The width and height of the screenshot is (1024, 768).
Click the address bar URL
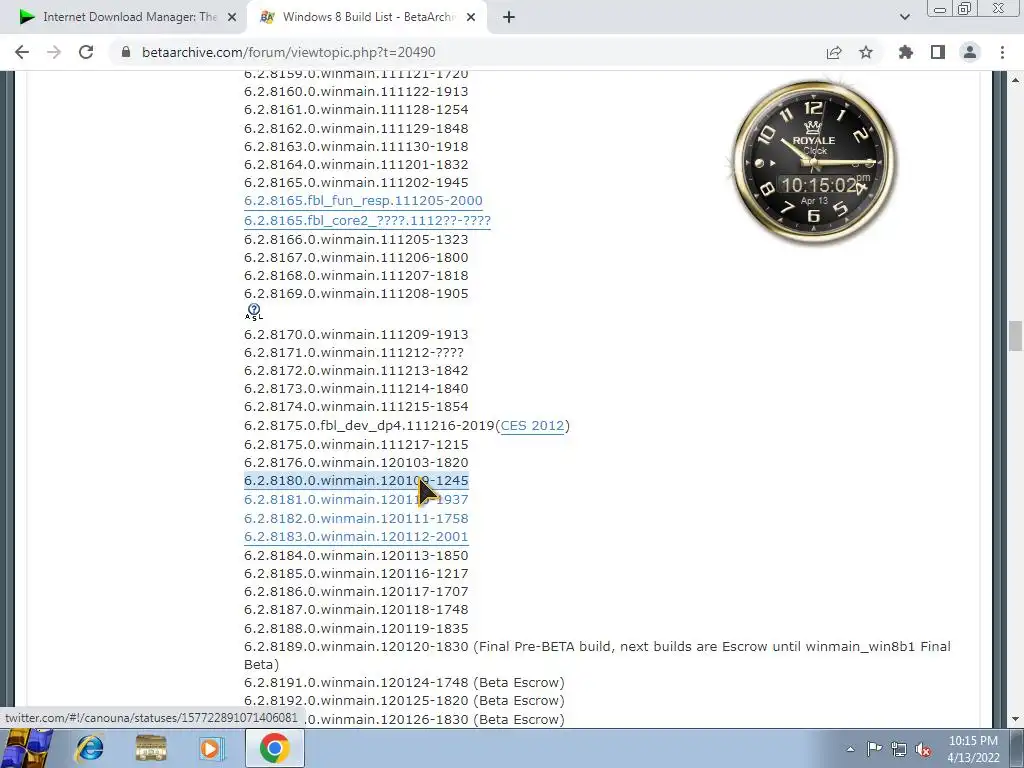pyautogui.click(x=289, y=52)
